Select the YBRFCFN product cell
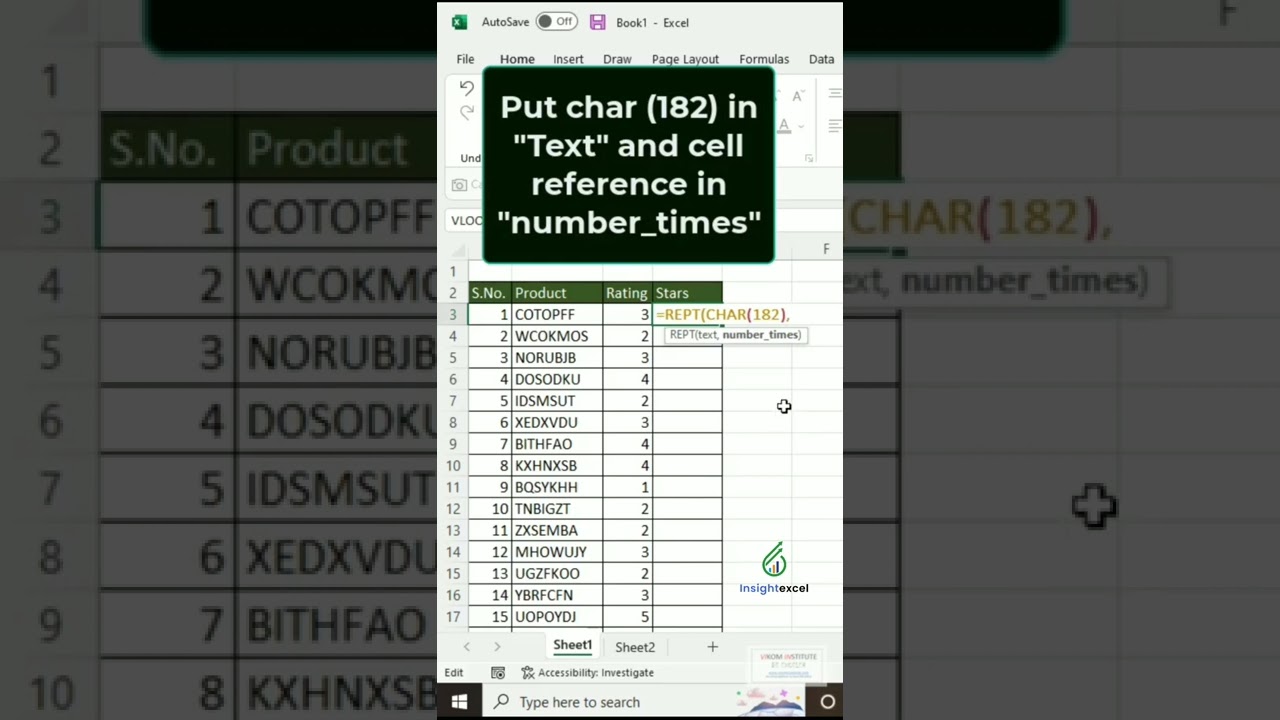The image size is (1280, 720). pyautogui.click(x=557, y=595)
